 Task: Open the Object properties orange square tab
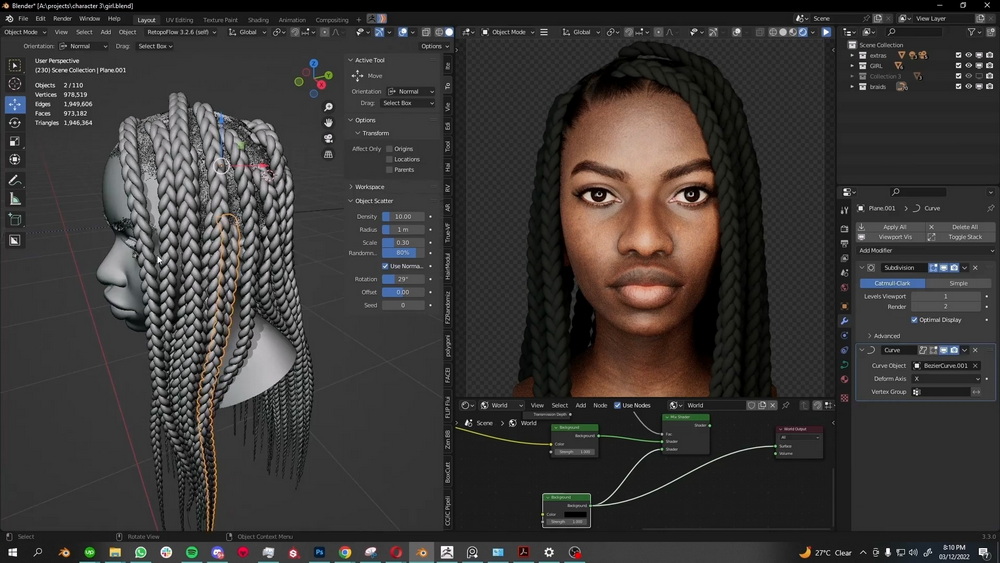tap(844, 306)
